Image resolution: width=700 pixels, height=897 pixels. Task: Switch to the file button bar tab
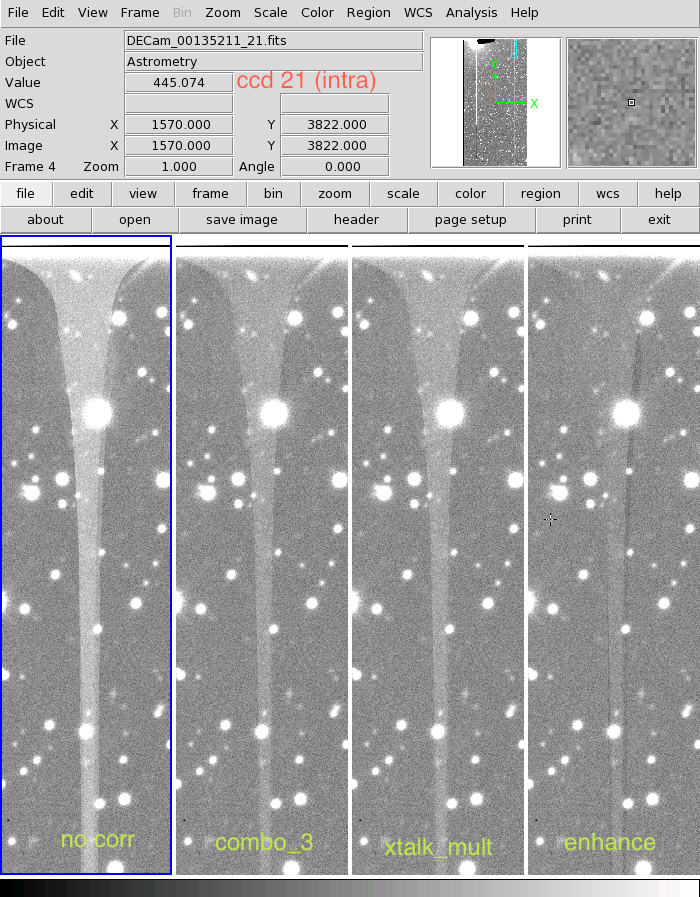pyautogui.click(x=25, y=194)
